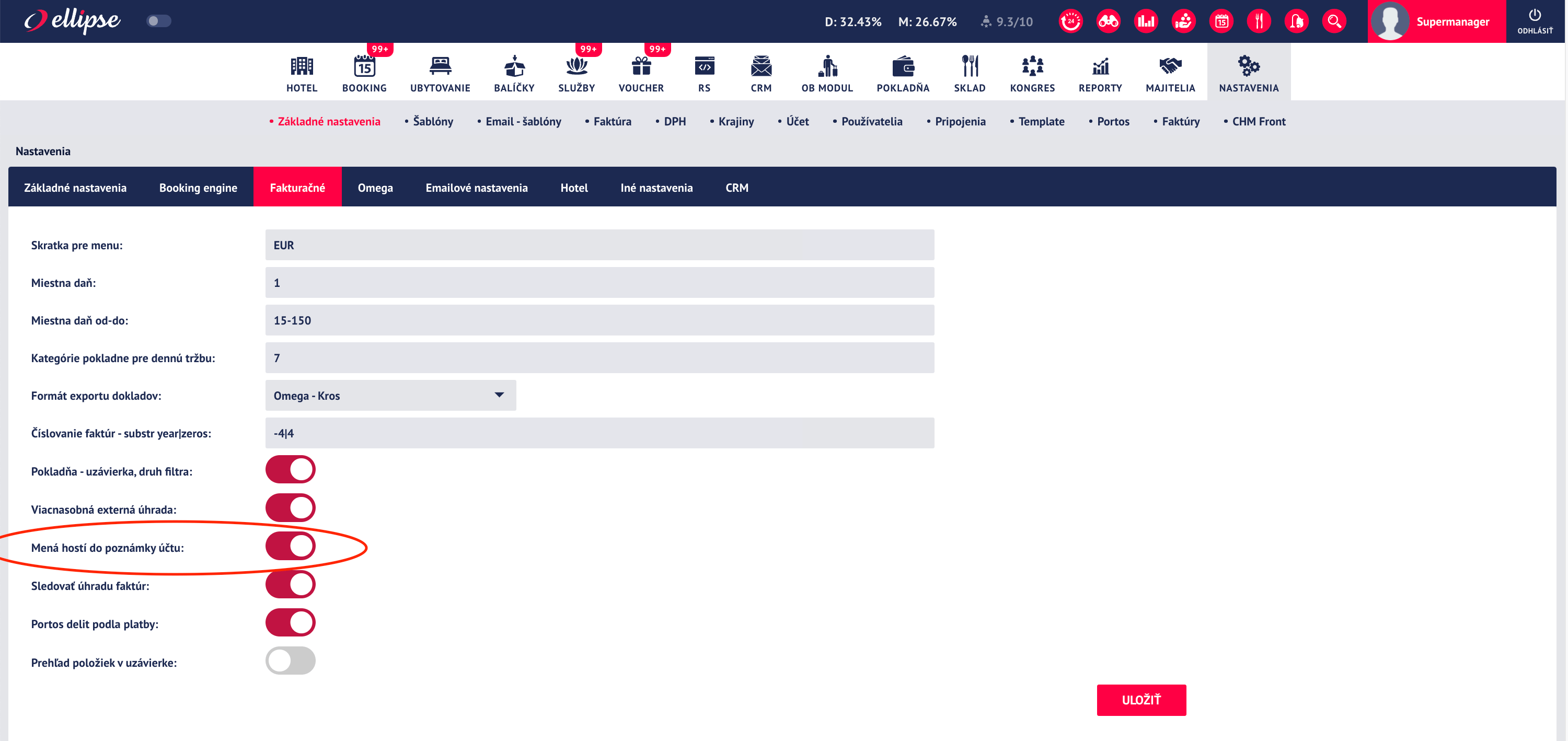This screenshot has height=741, width=1568.
Task: Disable Sledovať úhradu faktúr toggle
Action: tap(291, 585)
